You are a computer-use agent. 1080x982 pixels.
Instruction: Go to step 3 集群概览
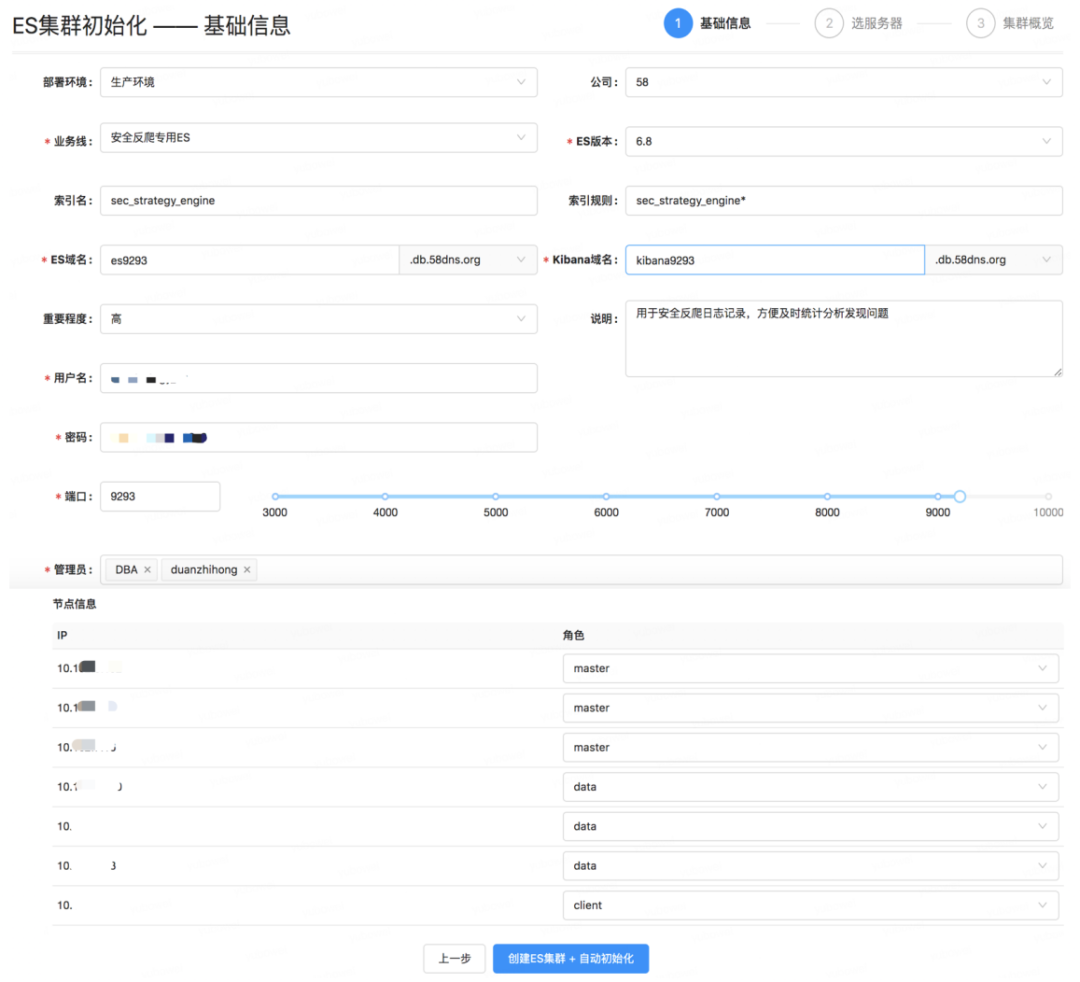(x=1010, y=23)
